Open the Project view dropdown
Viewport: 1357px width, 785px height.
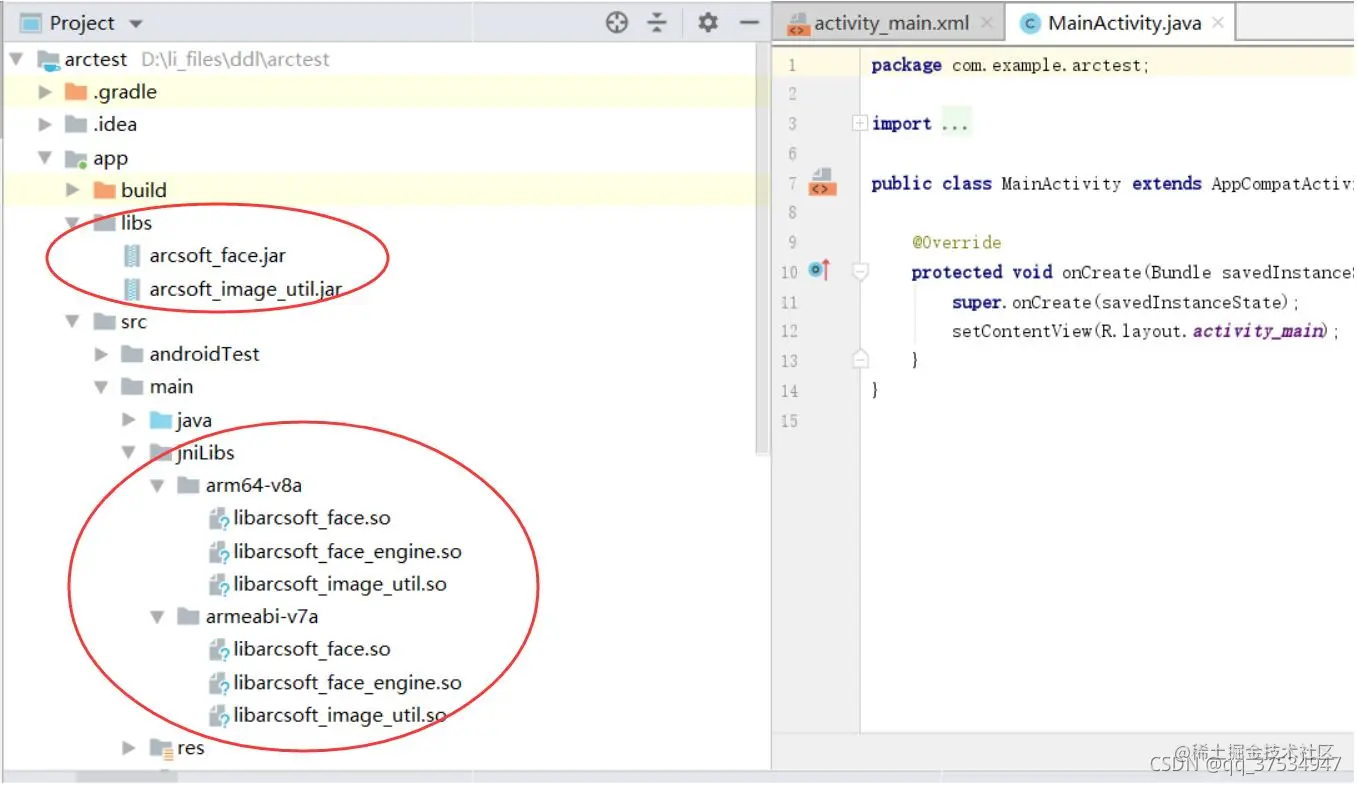coord(137,24)
